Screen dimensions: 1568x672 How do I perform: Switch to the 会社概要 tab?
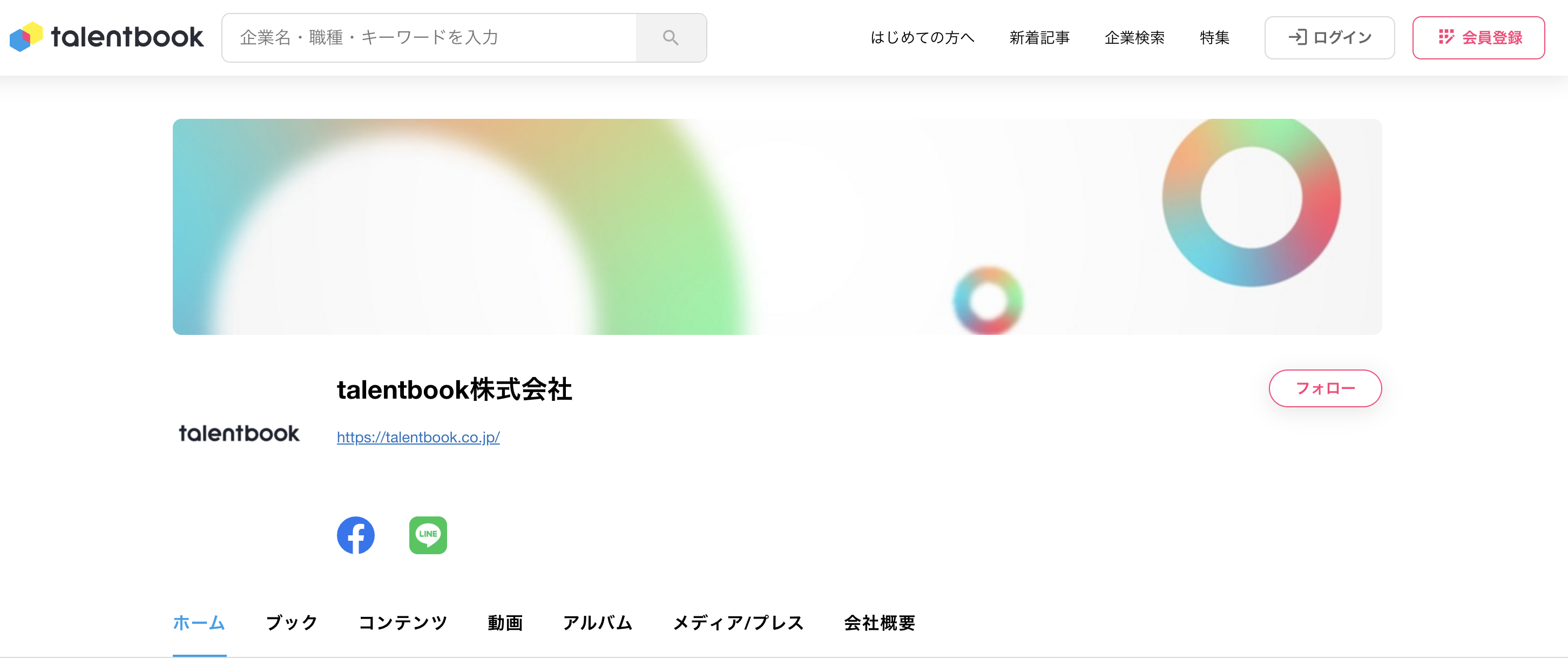pyautogui.click(x=879, y=622)
